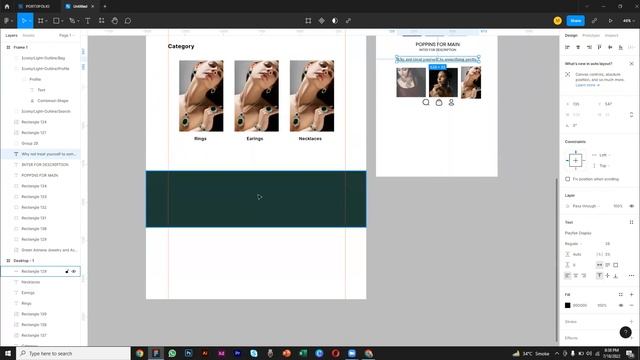Viewport: 640px width, 360px height.
Task: Click the Share button
Action: pos(576,20)
